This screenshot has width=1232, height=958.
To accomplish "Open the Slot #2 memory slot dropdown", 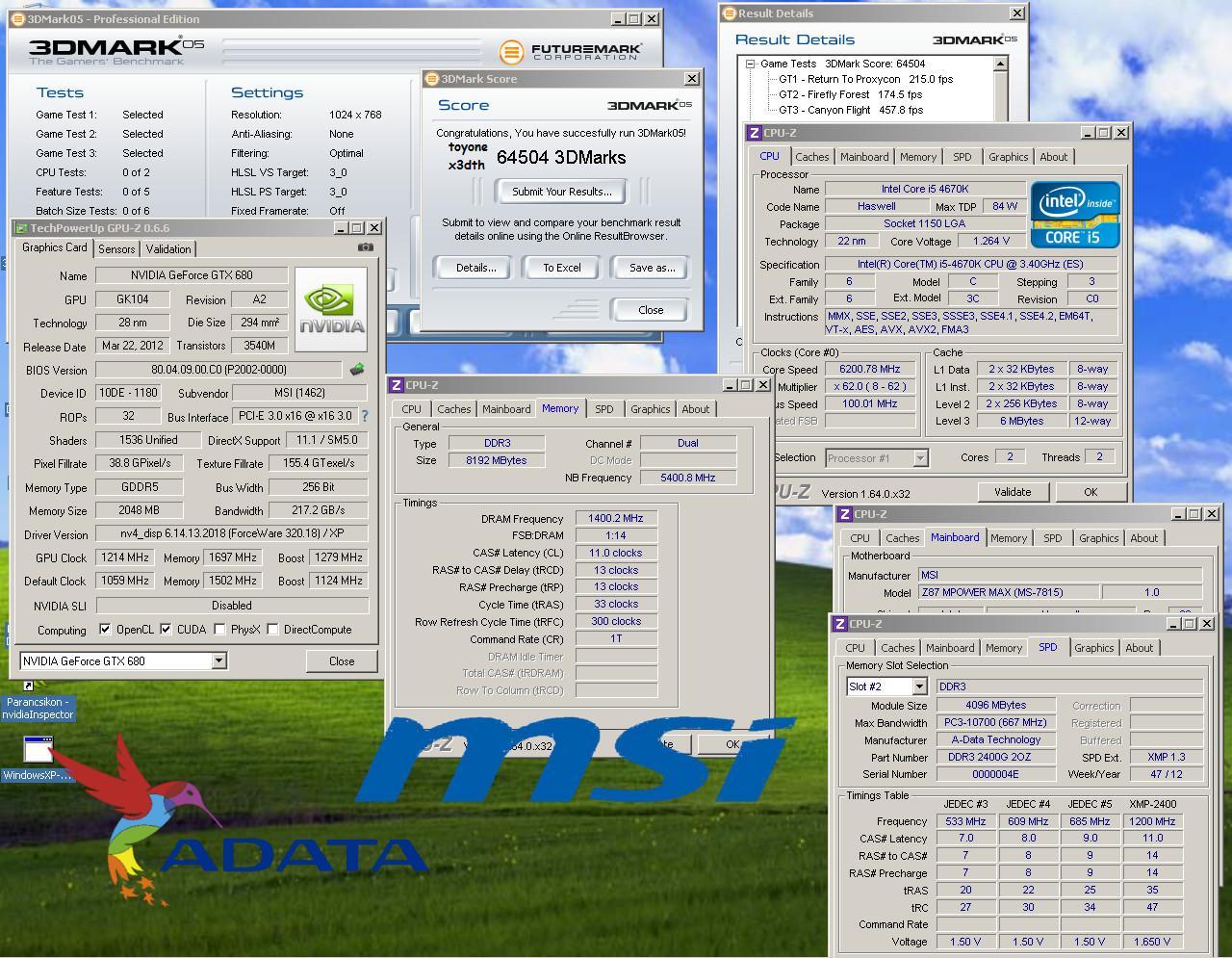I will point(919,686).
